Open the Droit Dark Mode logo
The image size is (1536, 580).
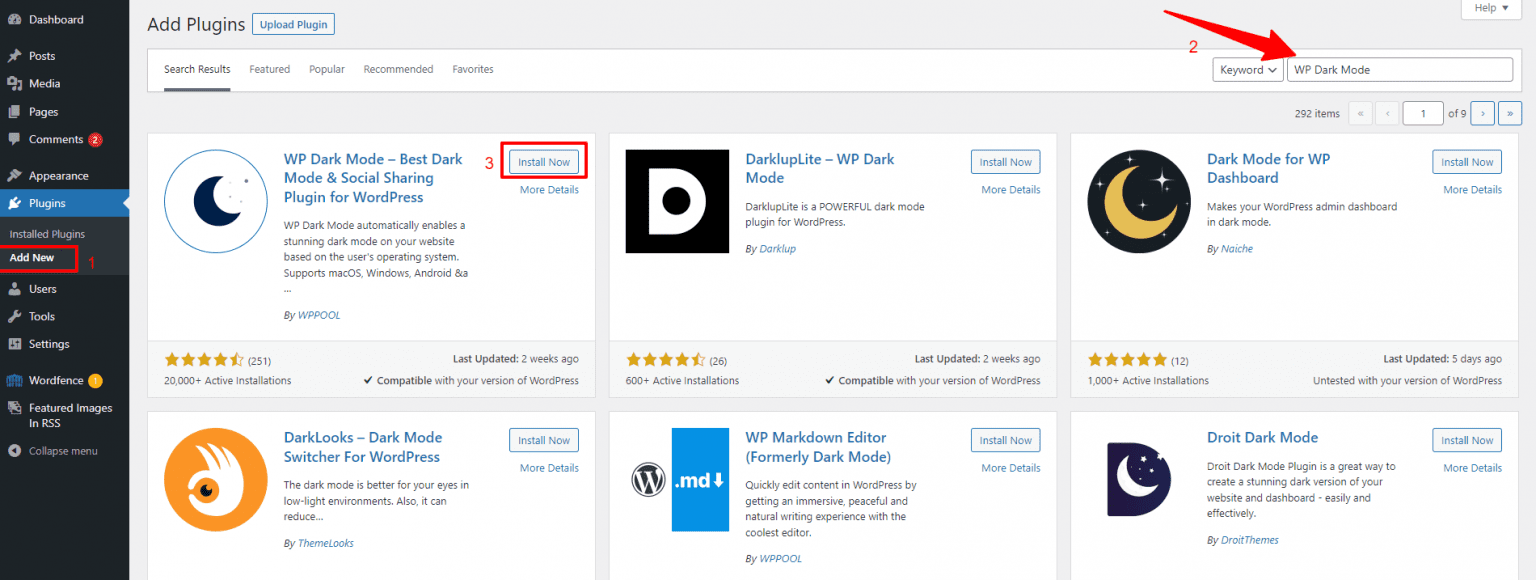[1139, 480]
